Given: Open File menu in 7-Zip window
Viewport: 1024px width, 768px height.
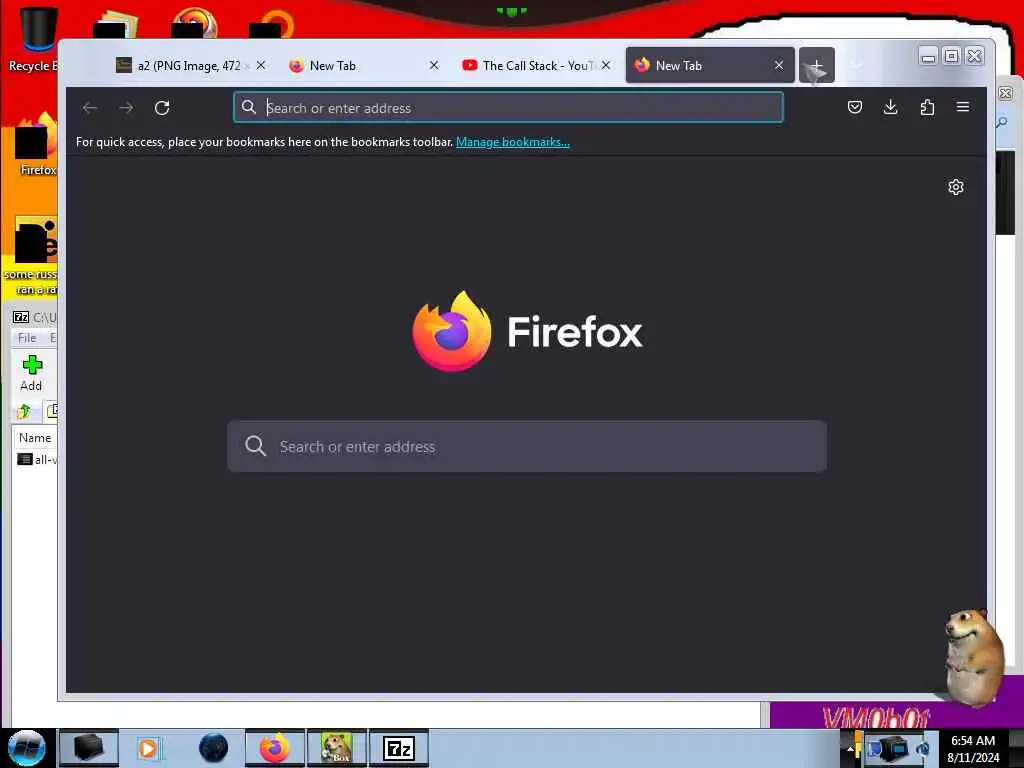Looking at the screenshot, I should click(x=27, y=338).
